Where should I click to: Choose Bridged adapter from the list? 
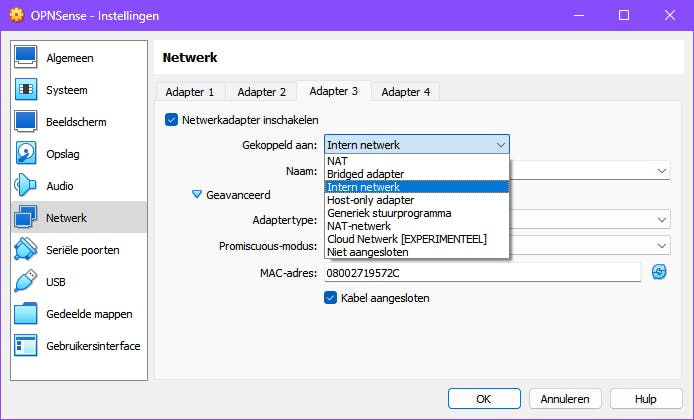[x=365, y=174]
